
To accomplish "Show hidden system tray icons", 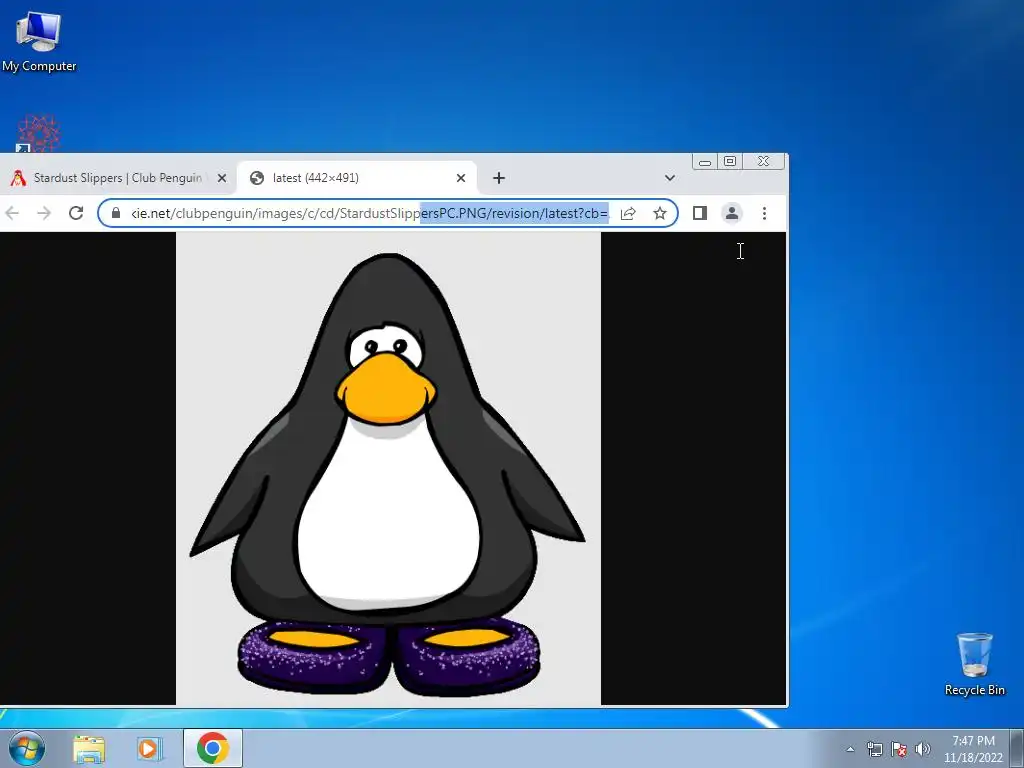I will 850,749.
